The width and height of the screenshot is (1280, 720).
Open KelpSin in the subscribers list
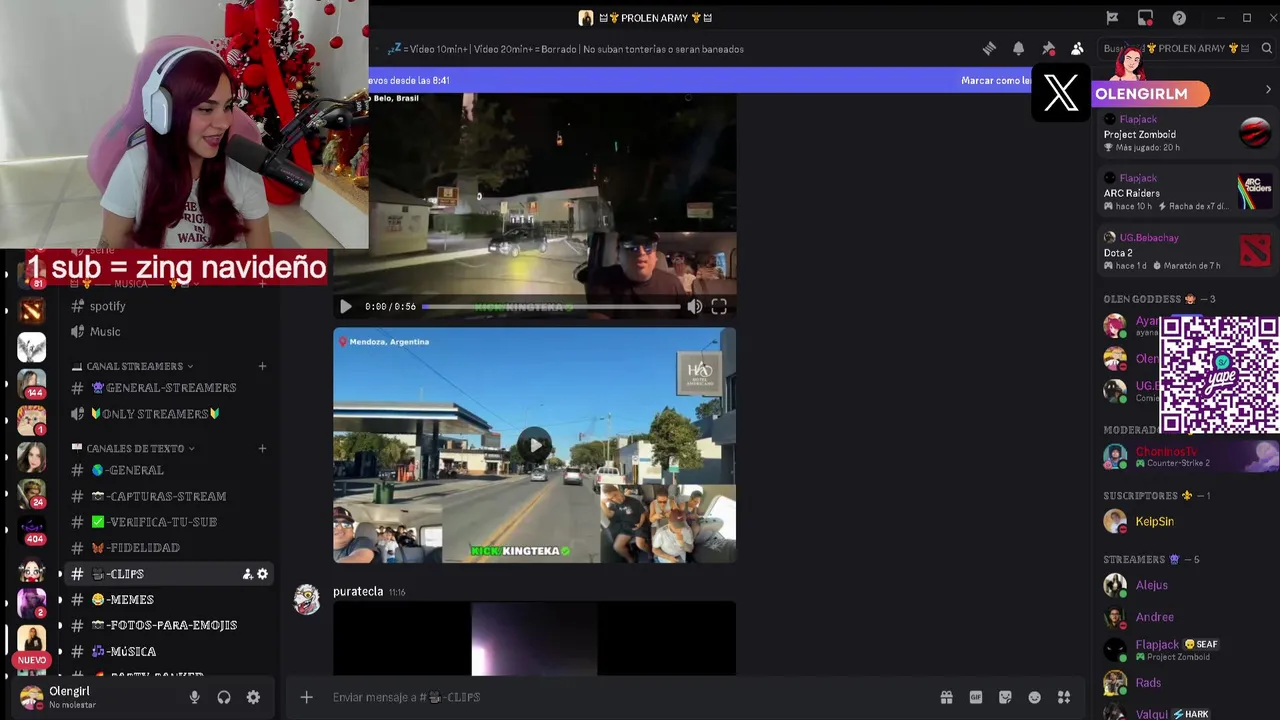coord(1186,521)
